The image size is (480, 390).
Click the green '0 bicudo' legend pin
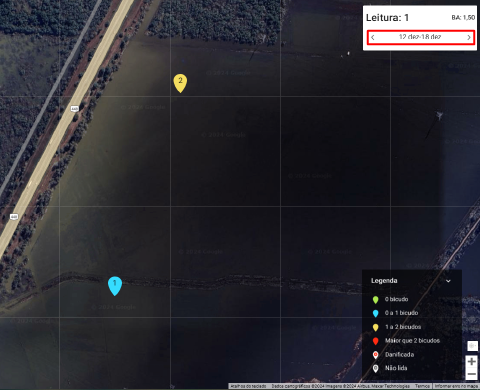pyautogui.click(x=376, y=300)
